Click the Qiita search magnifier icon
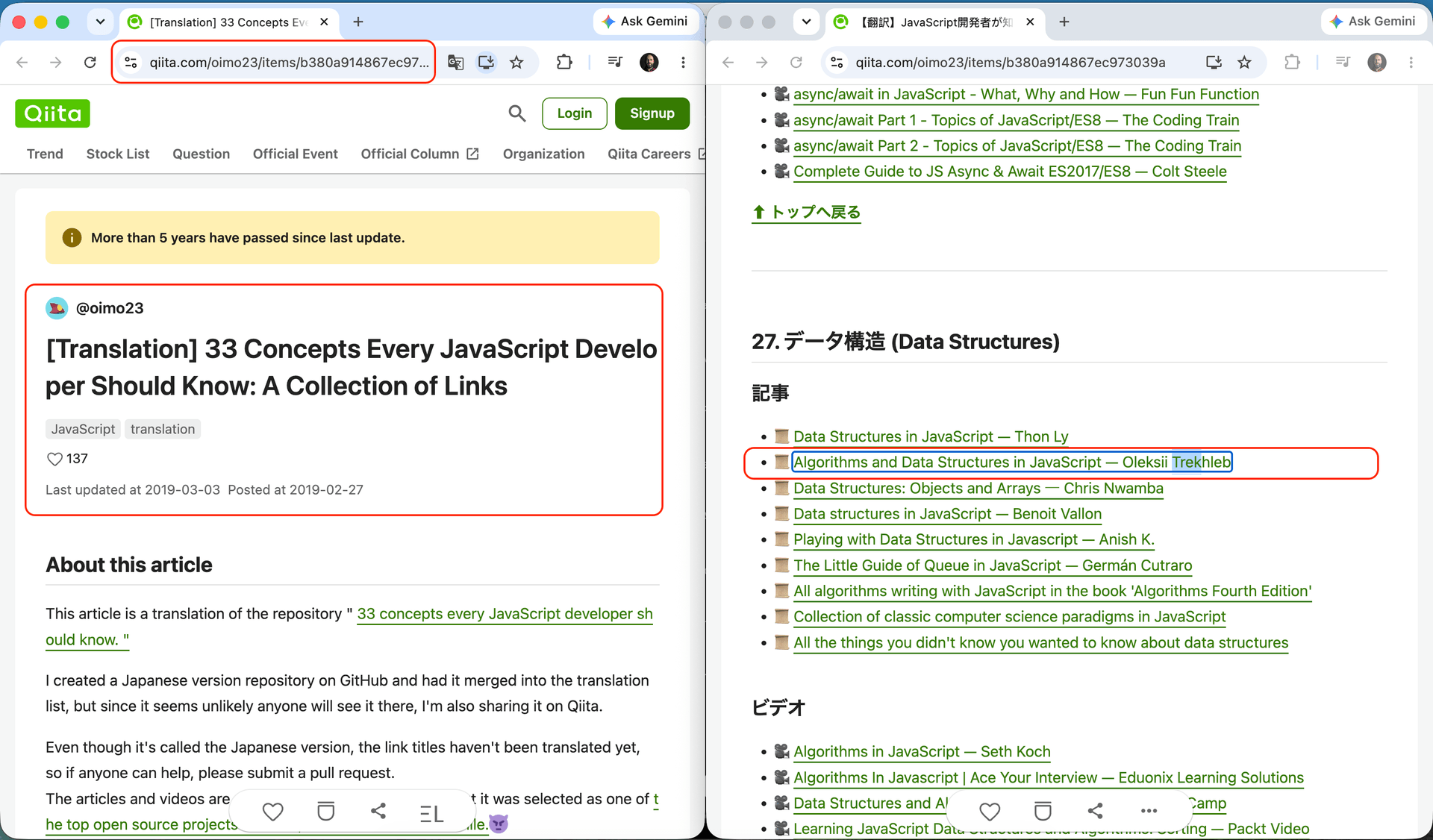This screenshot has width=1433, height=840. pyautogui.click(x=516, y=113)
